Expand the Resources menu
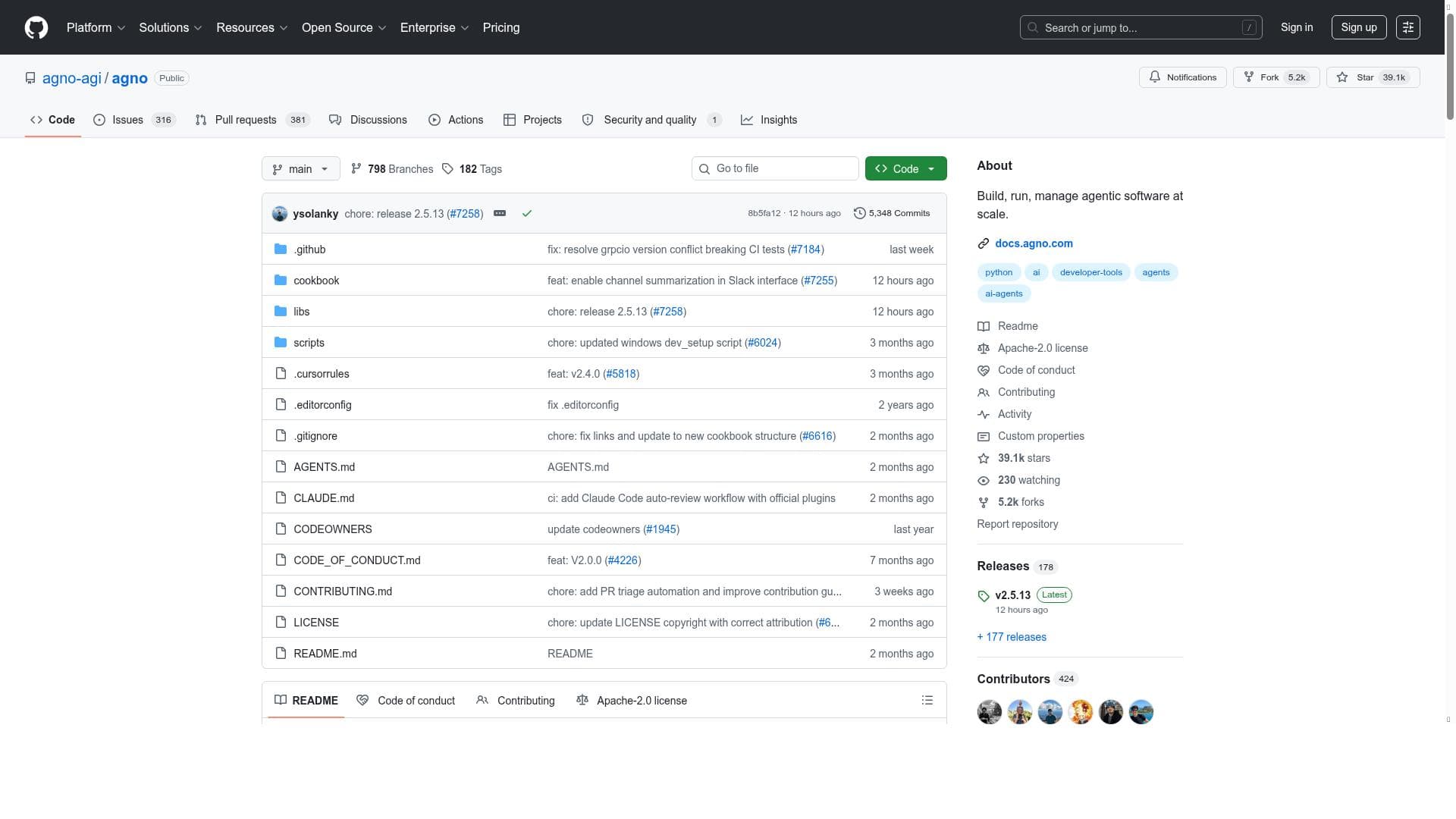Image resolution: width=1456 pixels, height=819 pixels. click(252, 27)
